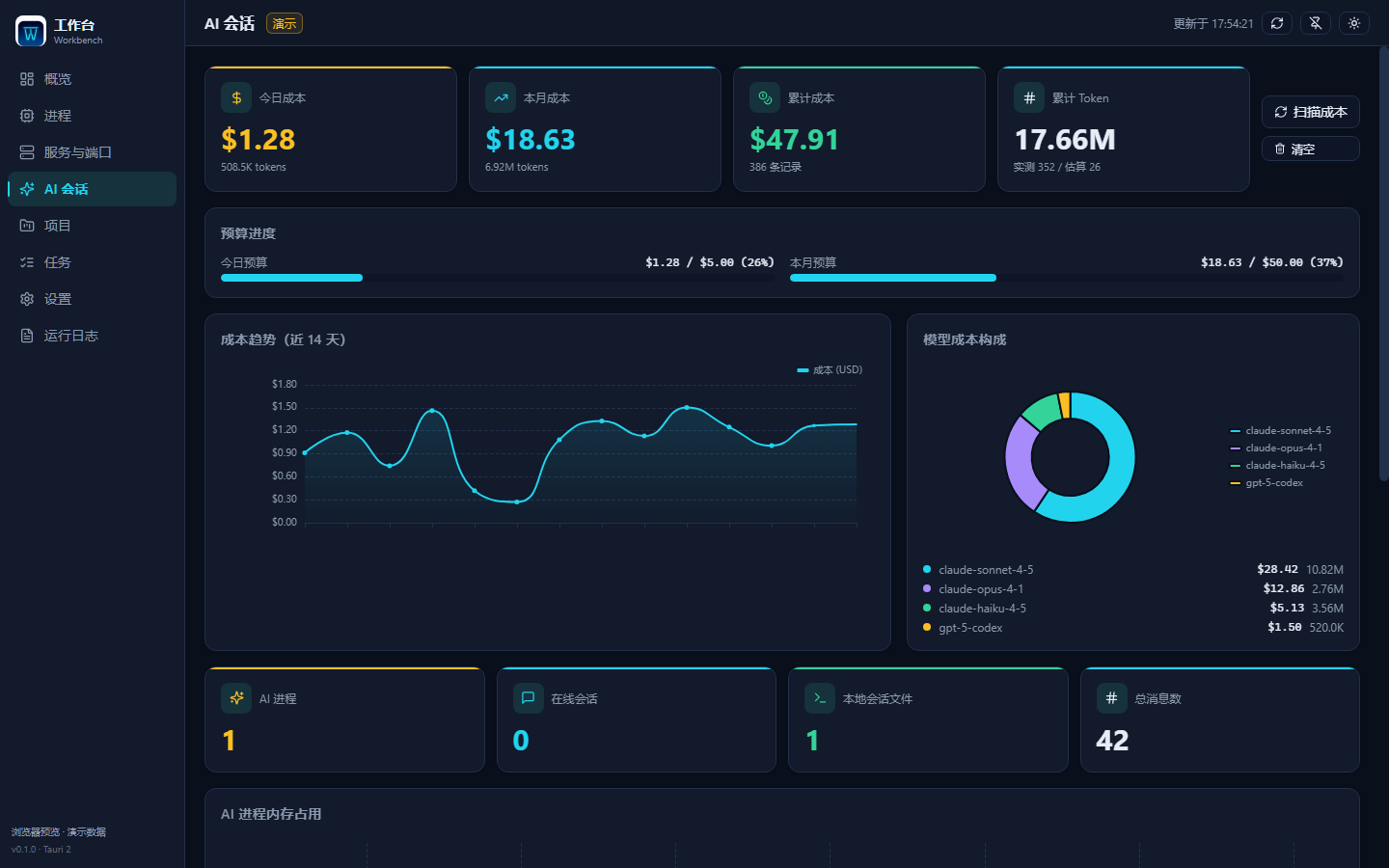This screenshot has height=868, width=1389.
Task: Go to 任务 in the sidebar
Action: [x=93, y=262]
